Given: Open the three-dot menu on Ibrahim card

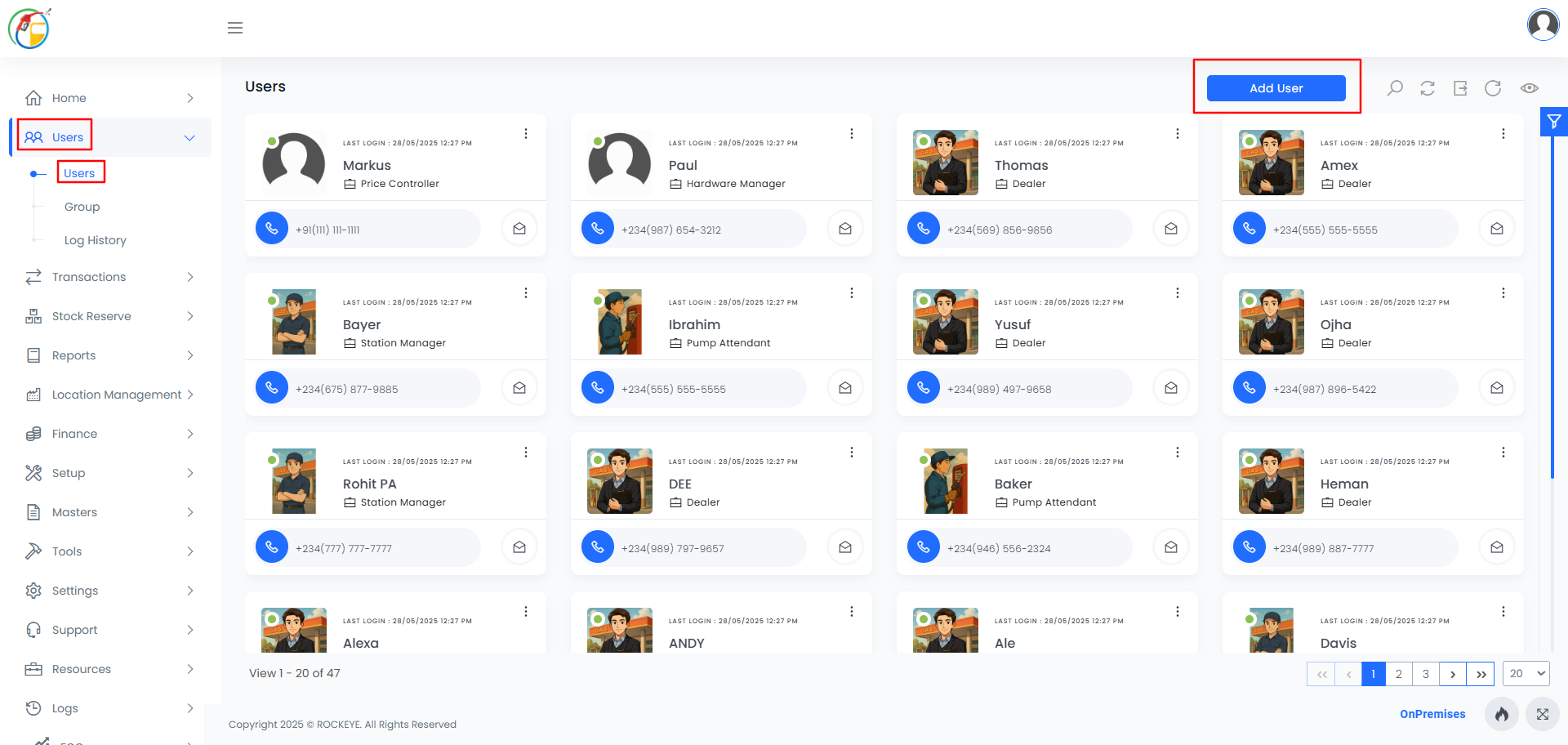Looking at the screenshot, I should [x=852, y=293].
